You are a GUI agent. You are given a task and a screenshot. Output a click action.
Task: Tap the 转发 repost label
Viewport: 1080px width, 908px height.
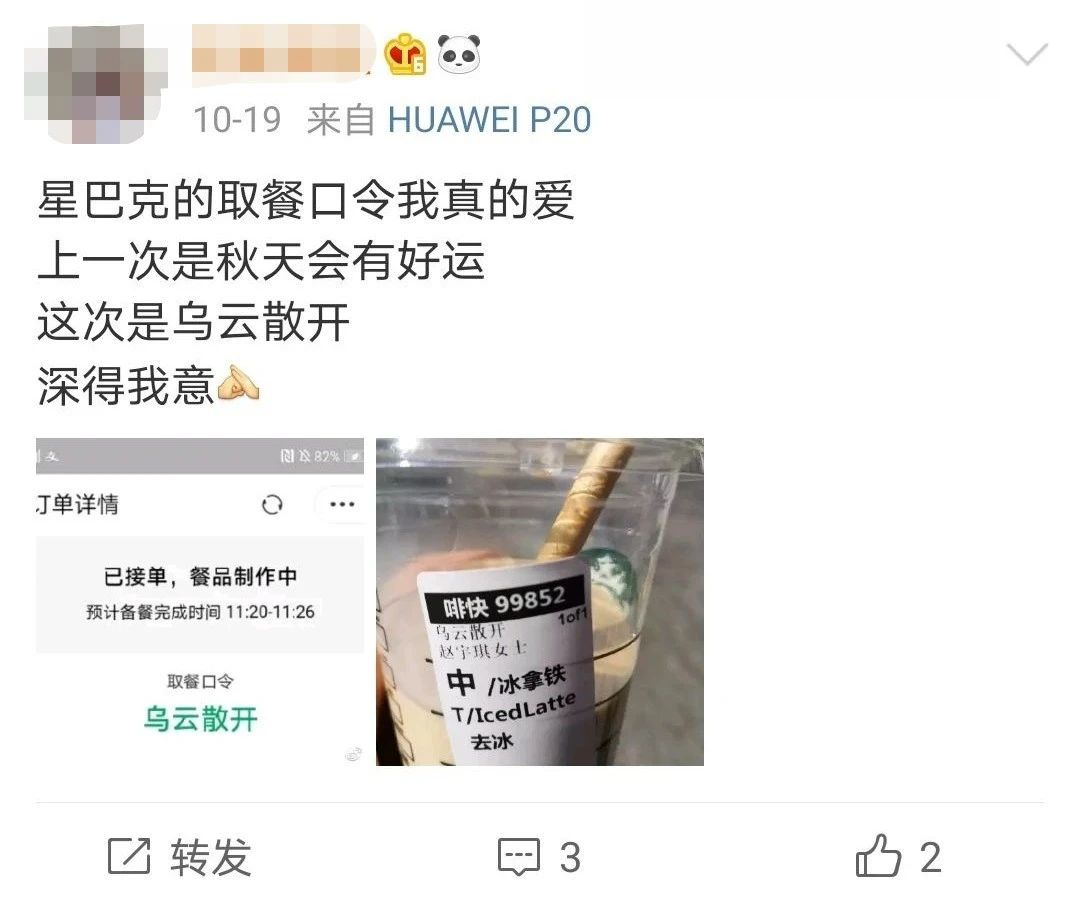pos(211,857)
